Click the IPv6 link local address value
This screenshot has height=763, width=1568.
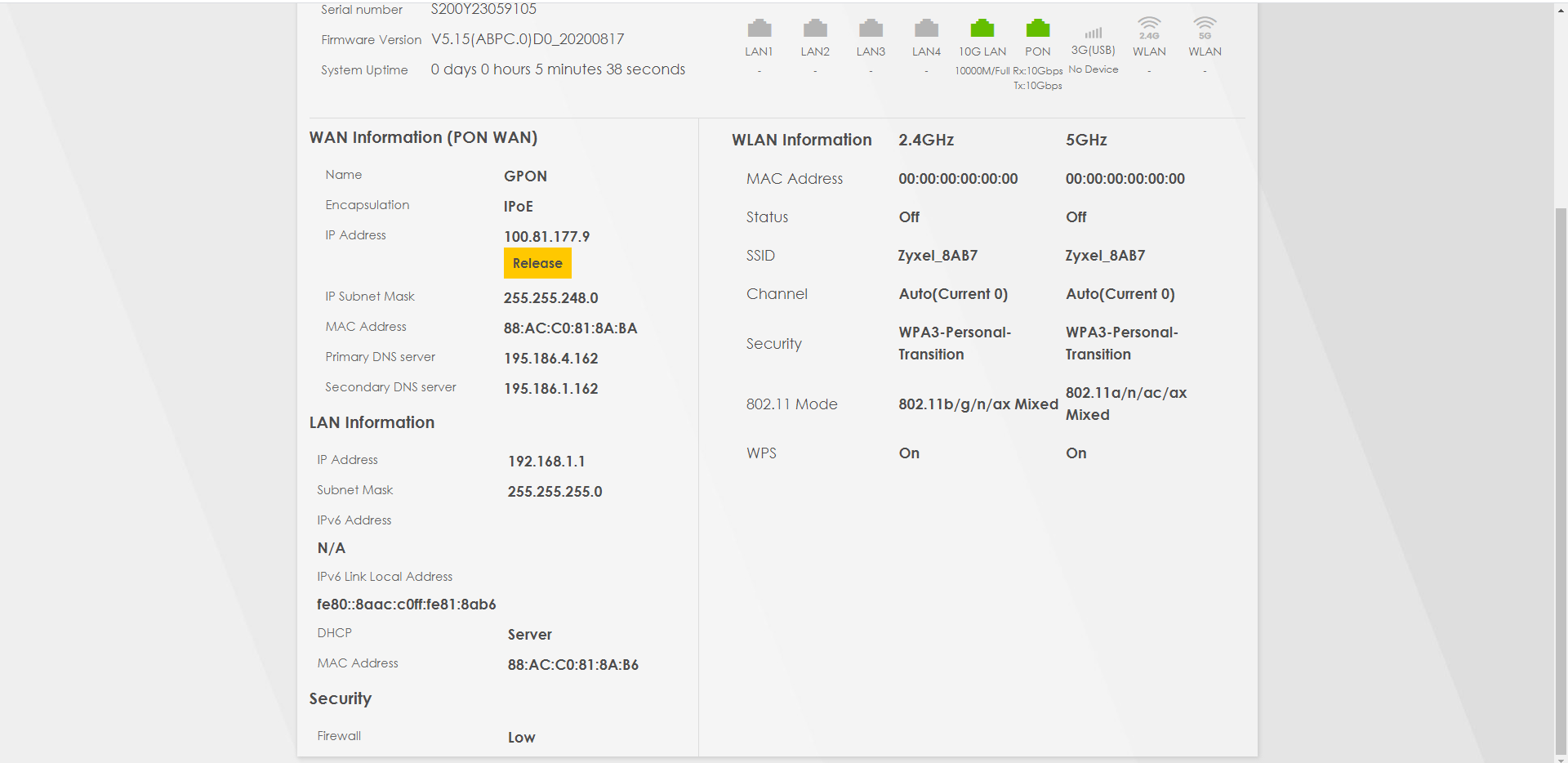click(407, 605)
